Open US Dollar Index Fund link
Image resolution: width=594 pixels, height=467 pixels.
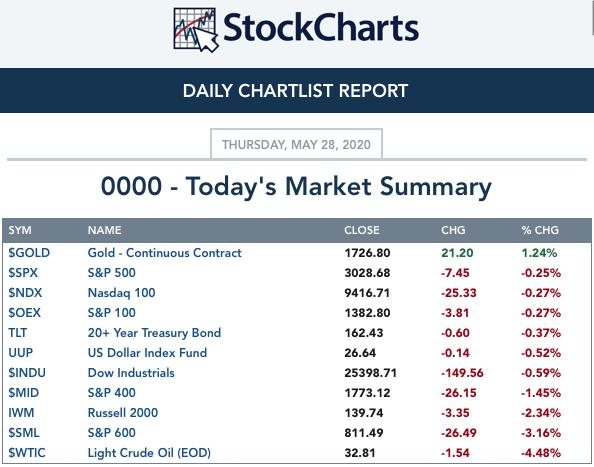click(x=147, y=353)
